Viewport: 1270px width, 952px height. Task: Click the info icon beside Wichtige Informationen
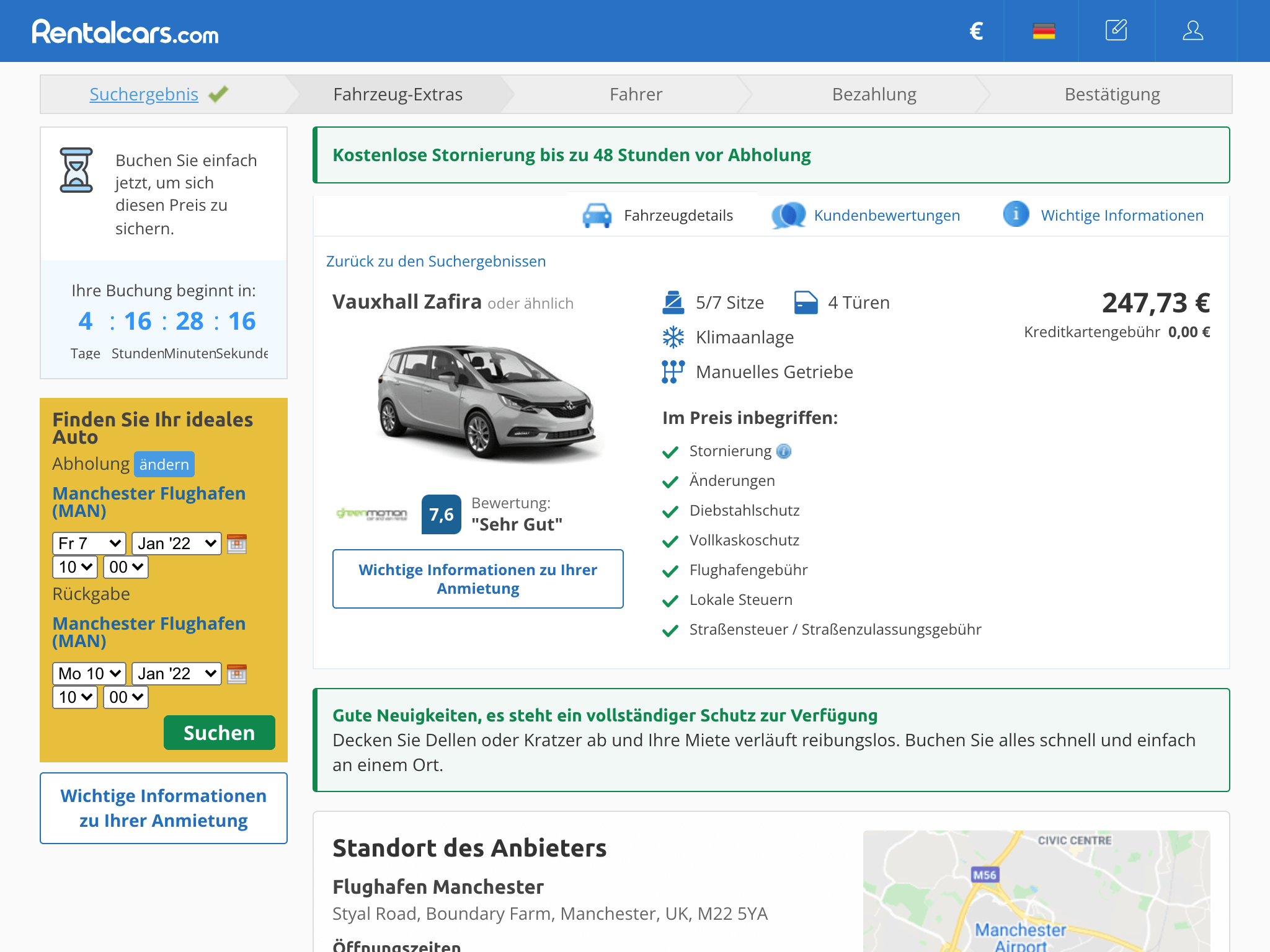click(x=1016, y=214)
